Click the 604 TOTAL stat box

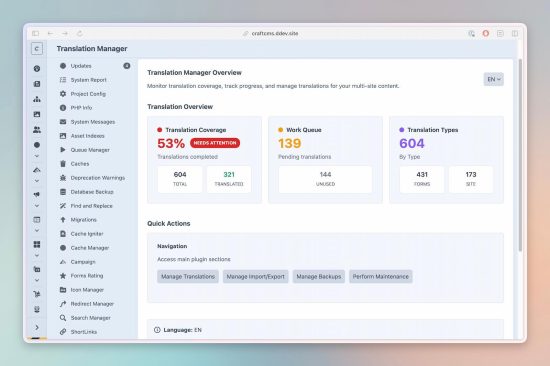(180, 179)
